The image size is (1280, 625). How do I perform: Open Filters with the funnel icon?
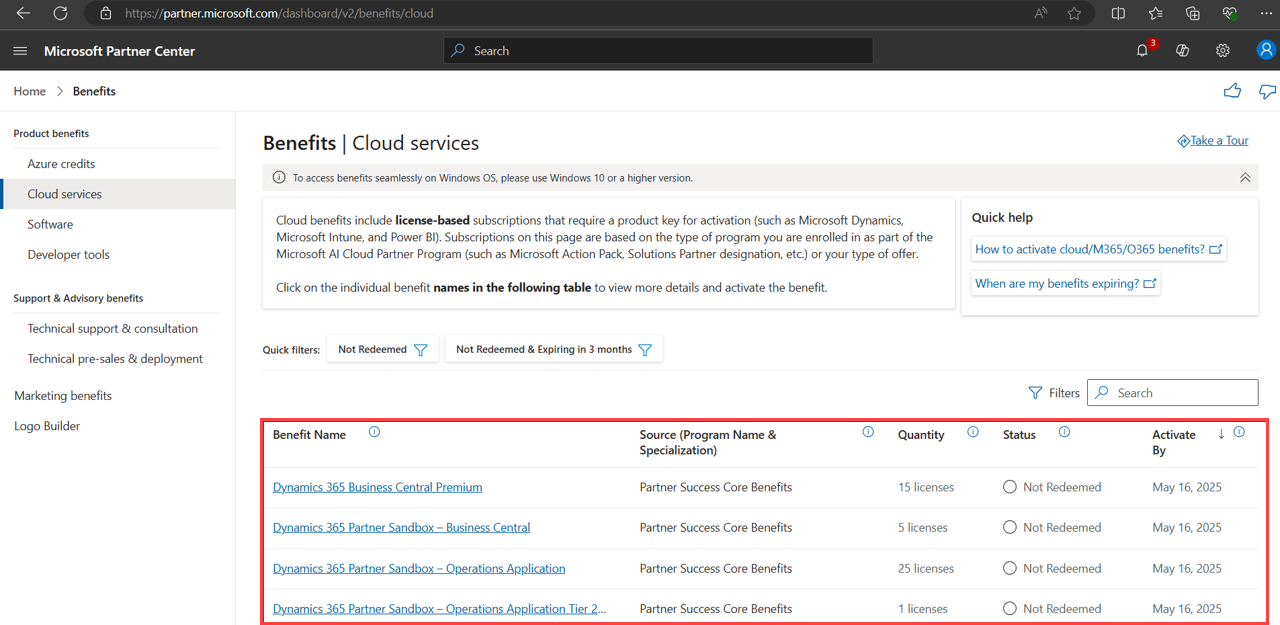pos(1054,393)
